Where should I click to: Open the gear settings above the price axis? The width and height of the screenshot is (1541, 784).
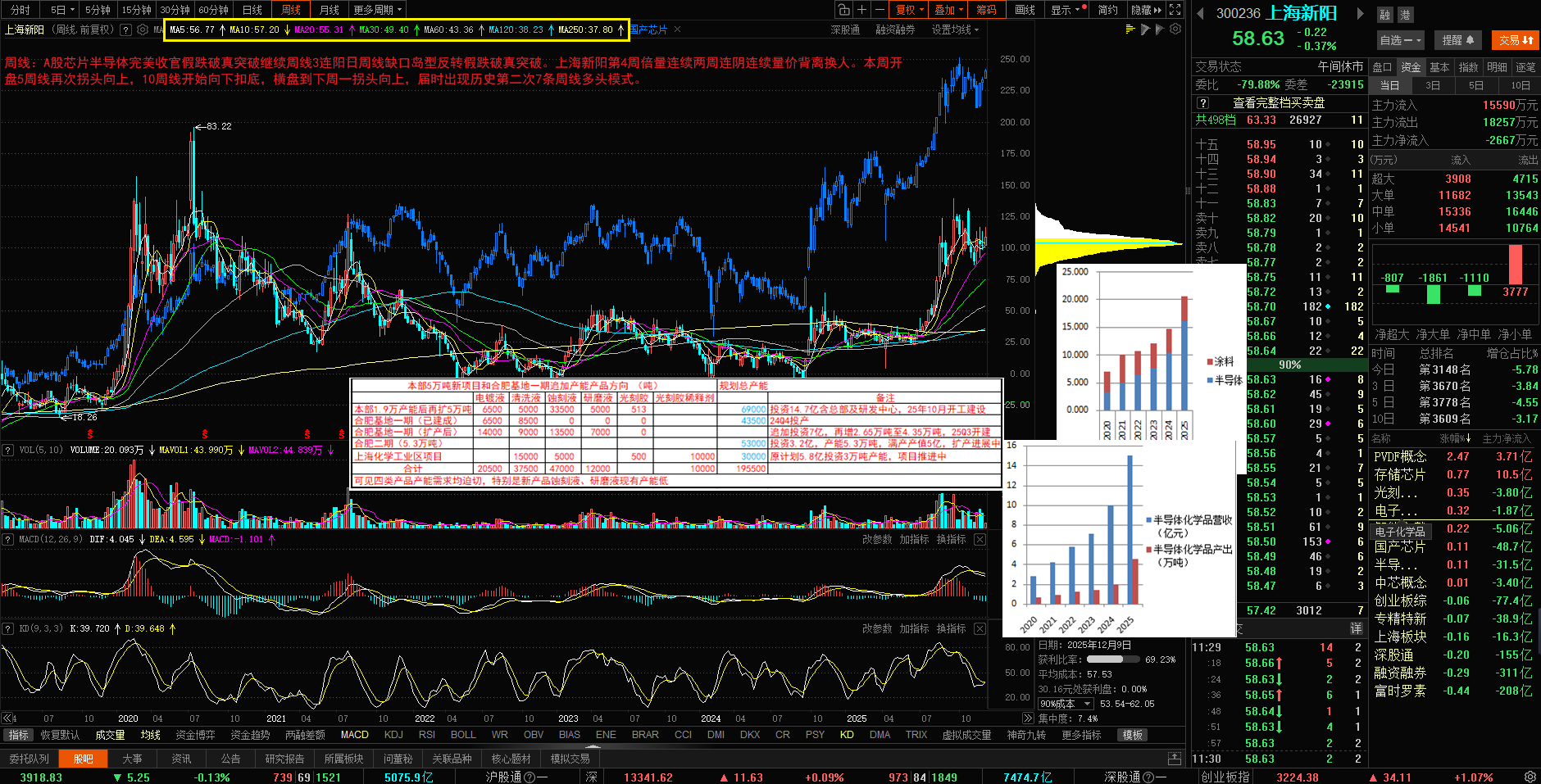tap(1175, 29)
